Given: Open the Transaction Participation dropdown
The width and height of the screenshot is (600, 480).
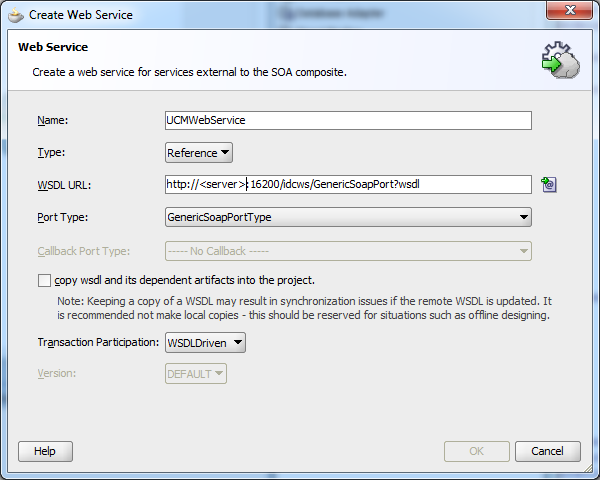Looking at the screenshot, I should click(205, 343).
